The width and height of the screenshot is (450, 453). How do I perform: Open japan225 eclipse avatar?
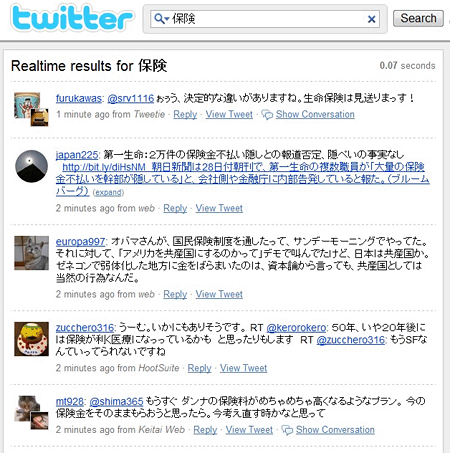point(32,166)
